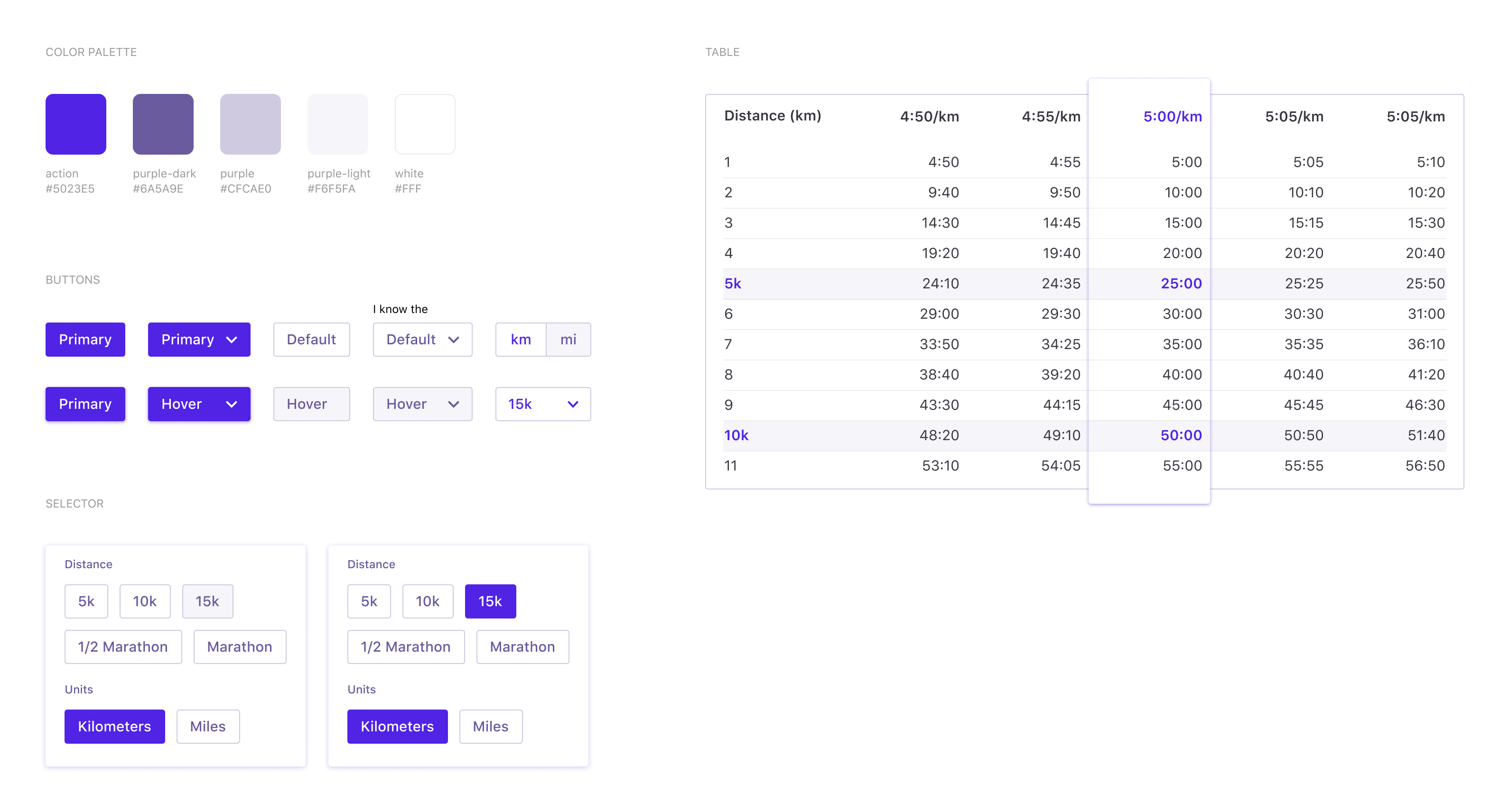Select the 5:00/km column header
This screenshot has width=1510, height=812.
[1172, 117]
